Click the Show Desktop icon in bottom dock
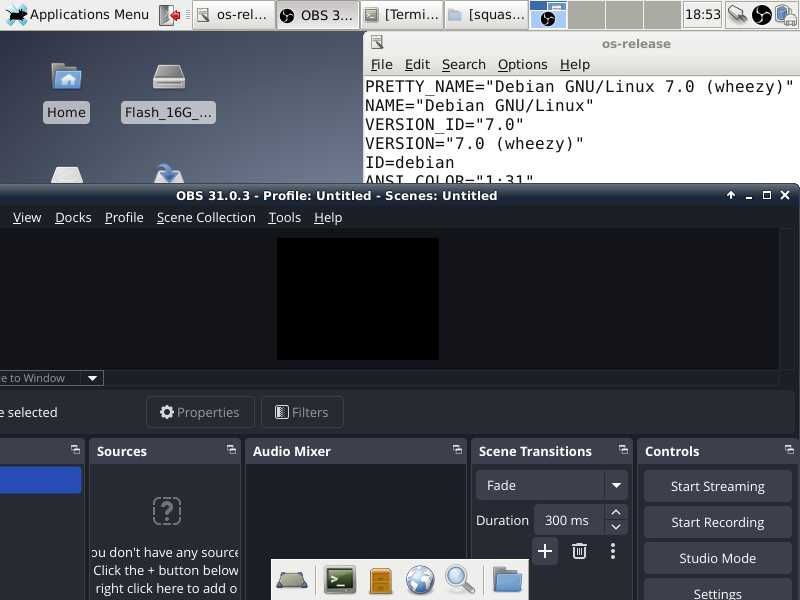This screenshot has height=600, width=800. tap(292, 580)
